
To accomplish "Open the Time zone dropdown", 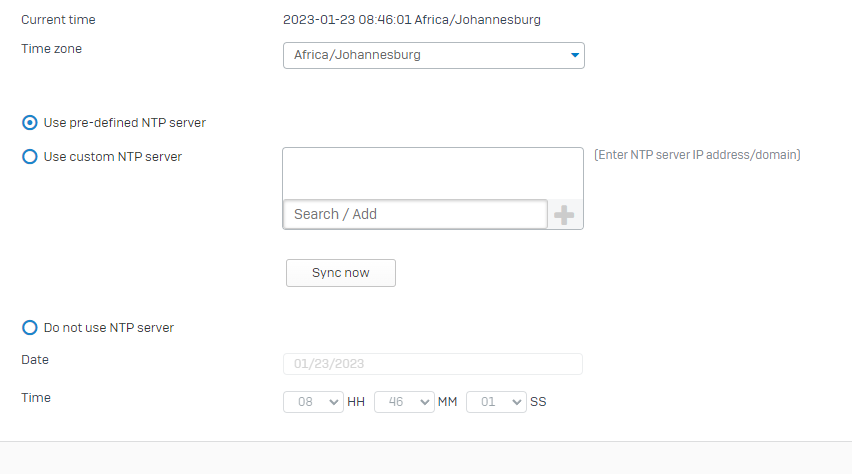I will pos(434,55).
